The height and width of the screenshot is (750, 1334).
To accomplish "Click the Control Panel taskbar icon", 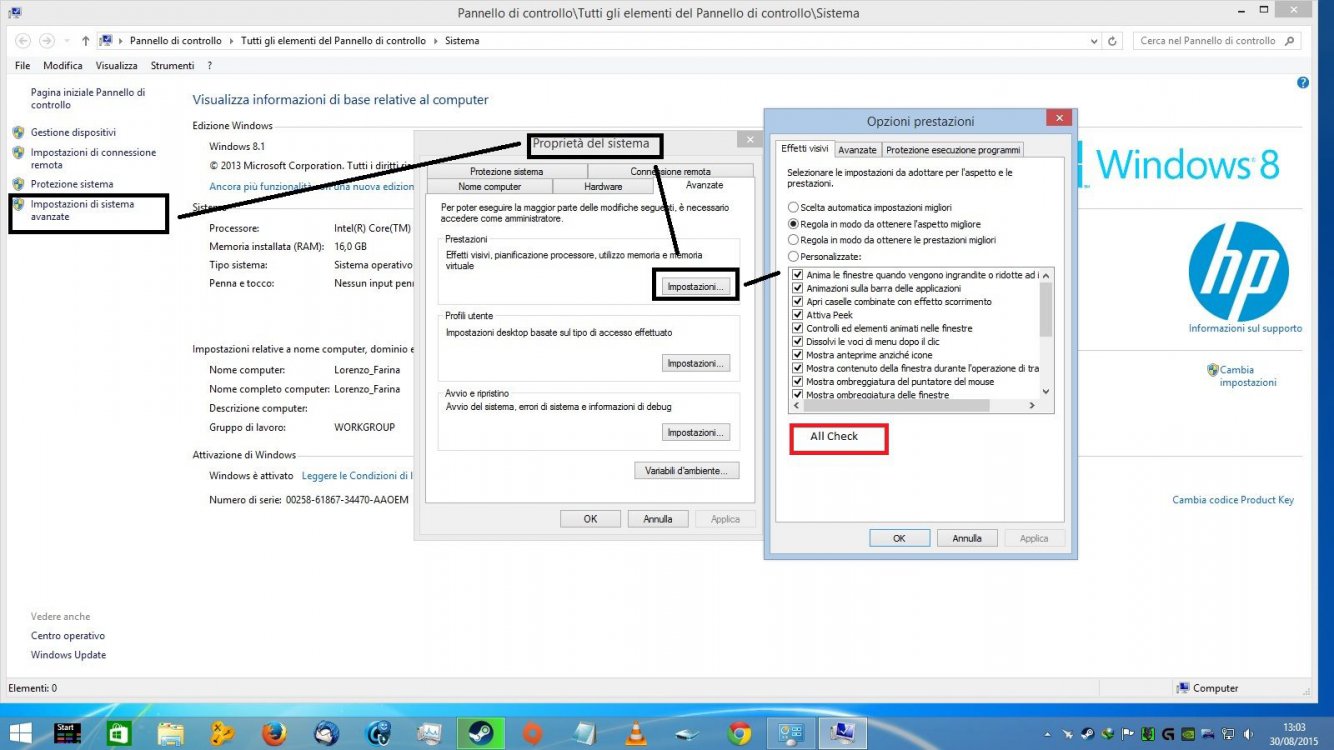I will click(x=791, y=733).
